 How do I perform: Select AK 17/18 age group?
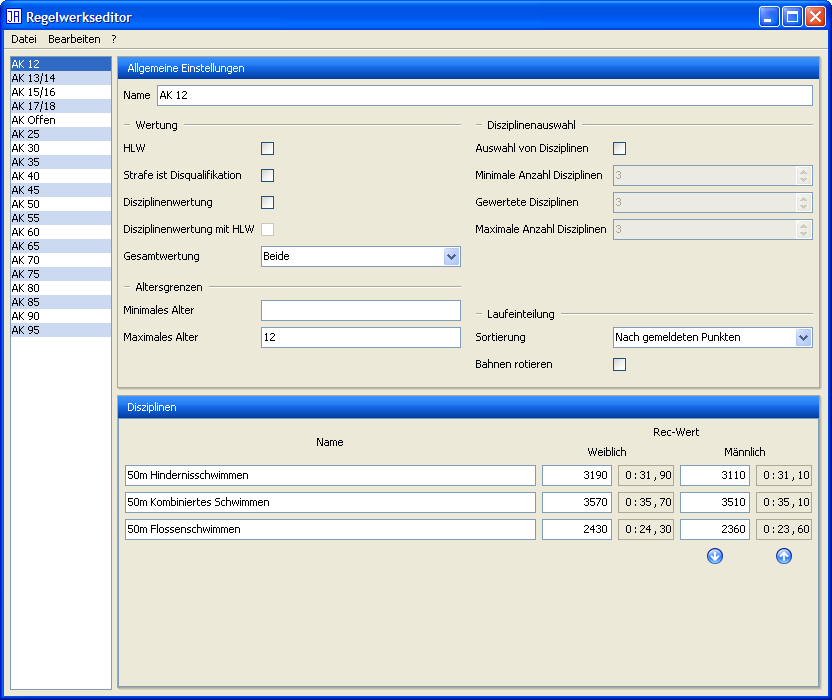point(61,106)
